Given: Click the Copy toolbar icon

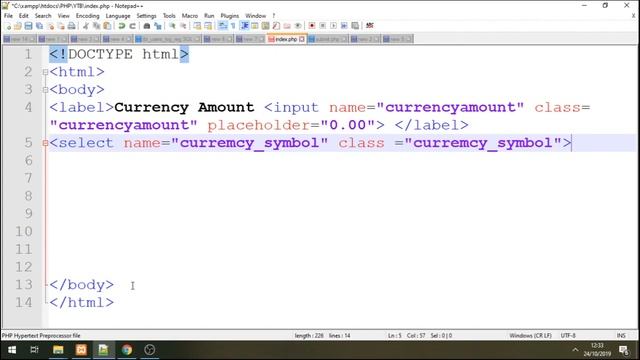Looking at the screenshot, I should [x=97, y=26].
